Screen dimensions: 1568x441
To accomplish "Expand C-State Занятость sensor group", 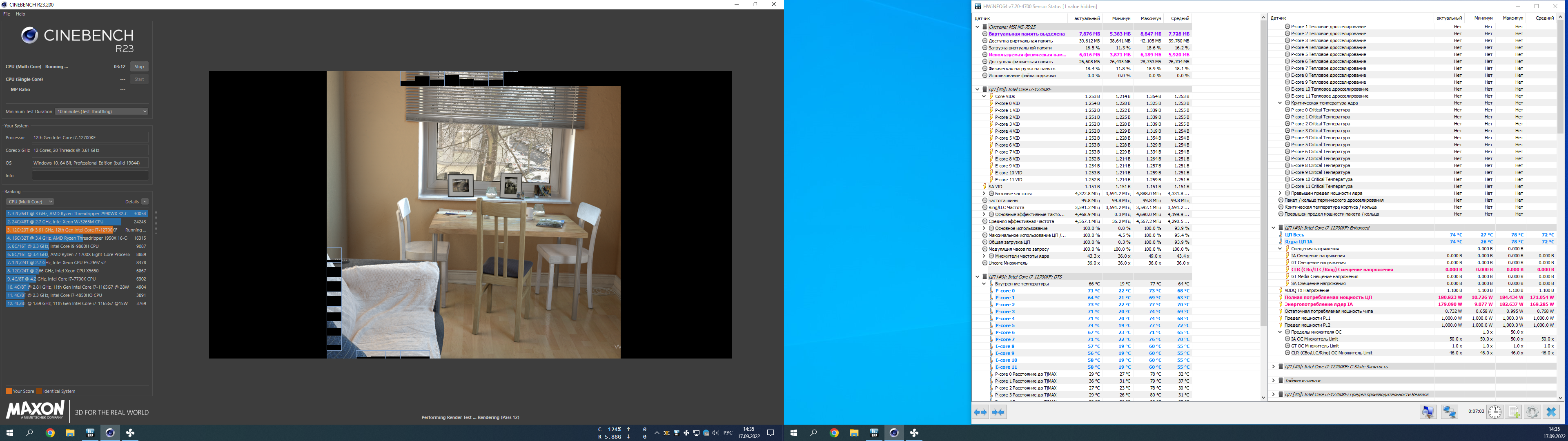I will coord(1274,367).
